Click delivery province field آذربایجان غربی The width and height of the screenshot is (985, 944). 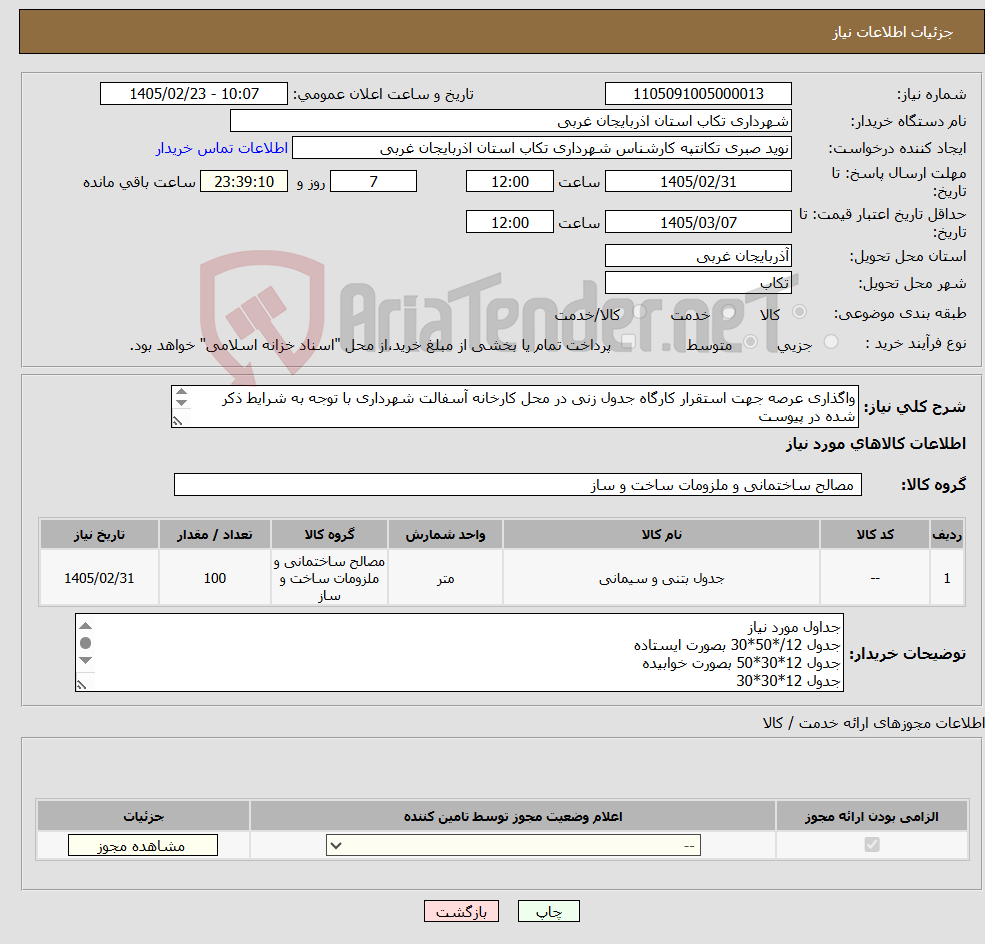698,256
